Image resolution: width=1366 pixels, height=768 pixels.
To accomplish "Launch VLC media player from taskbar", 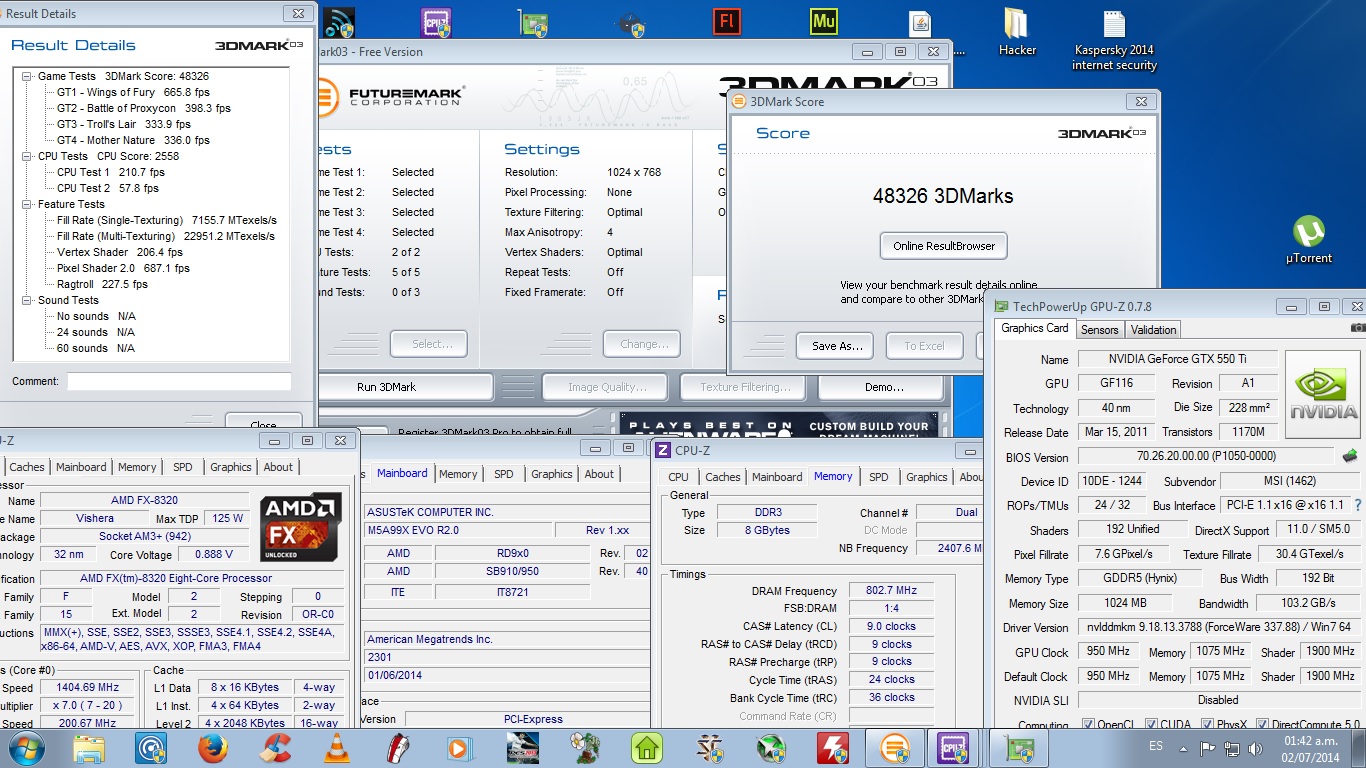I will point(337,747).
